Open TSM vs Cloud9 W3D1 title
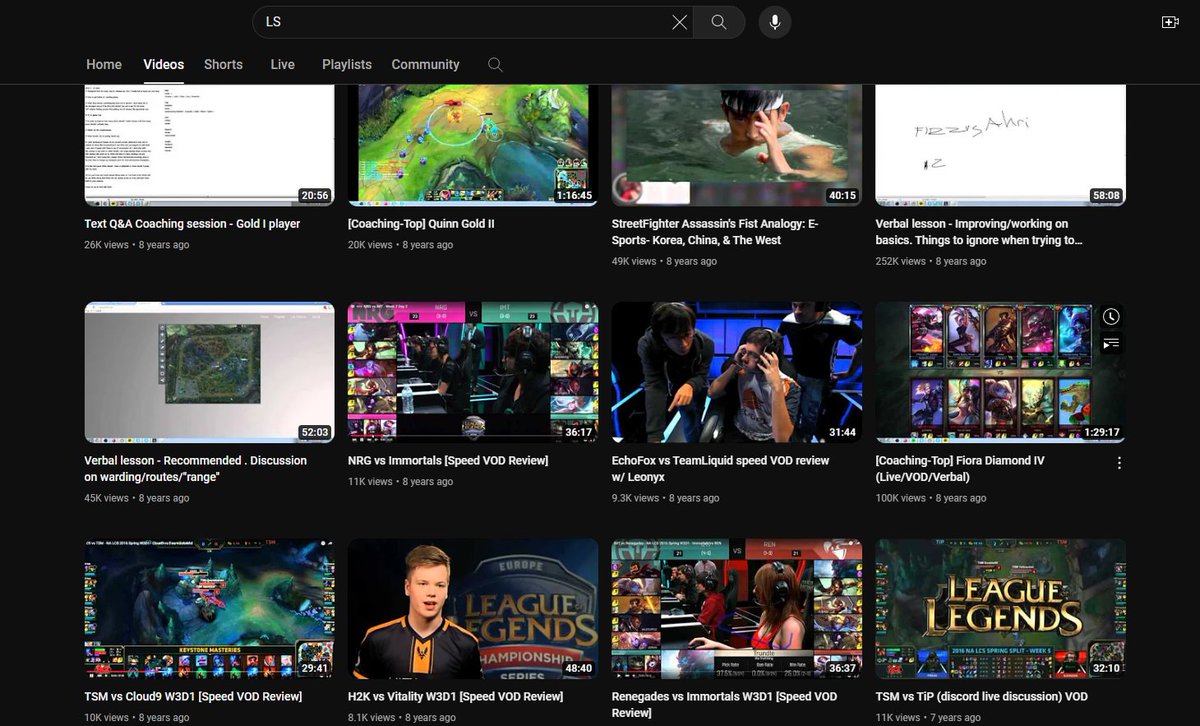The height and width of the screenshot is (726, 1200). [x=193, y=696]
